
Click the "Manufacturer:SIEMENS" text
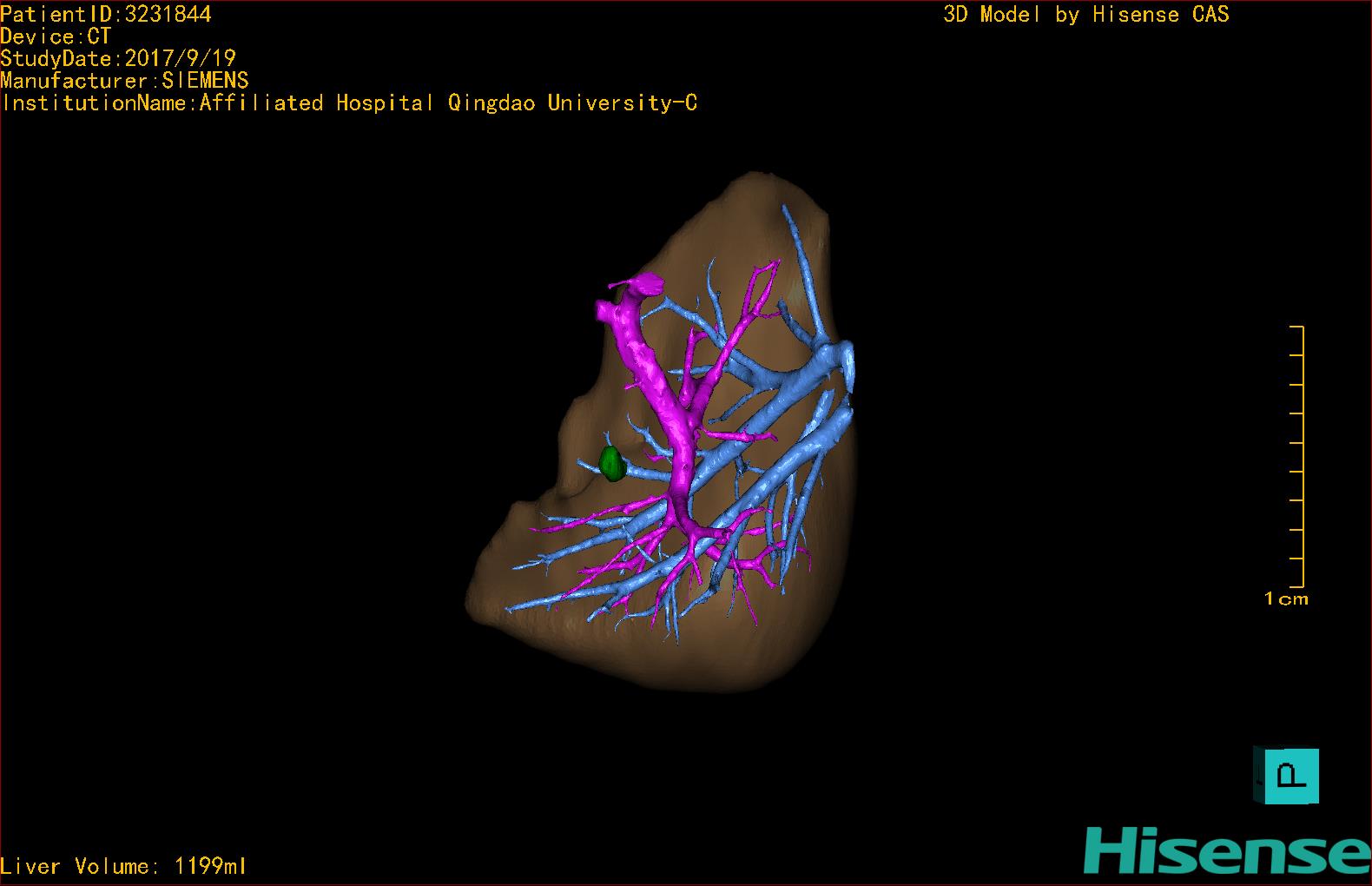coord(124,81)
